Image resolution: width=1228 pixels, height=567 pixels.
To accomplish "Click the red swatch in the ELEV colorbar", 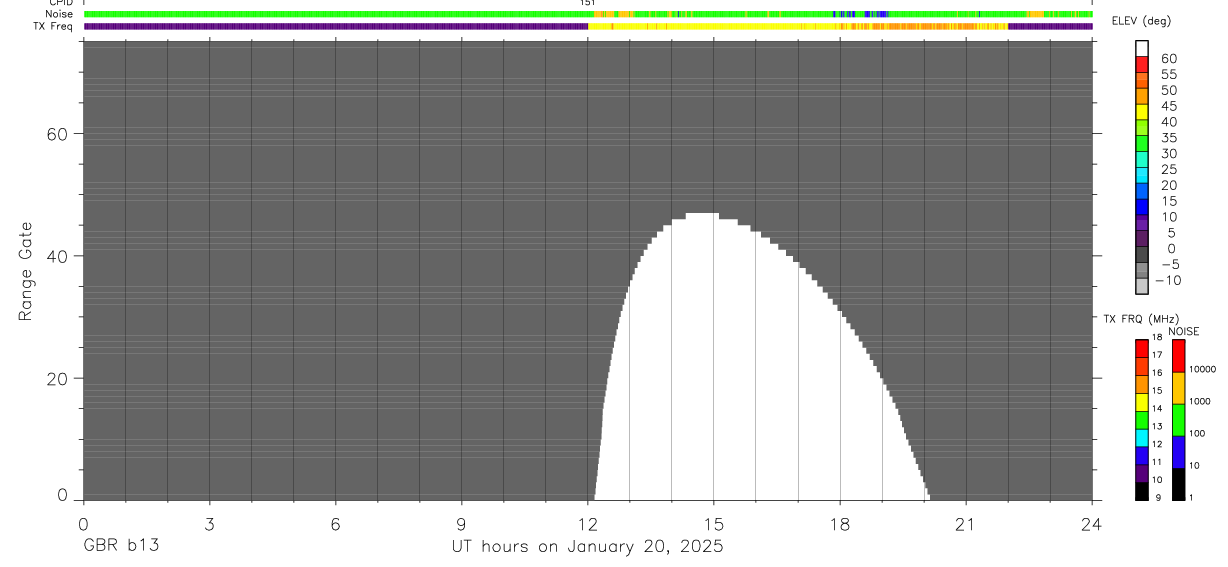I will click(1142, 64).
